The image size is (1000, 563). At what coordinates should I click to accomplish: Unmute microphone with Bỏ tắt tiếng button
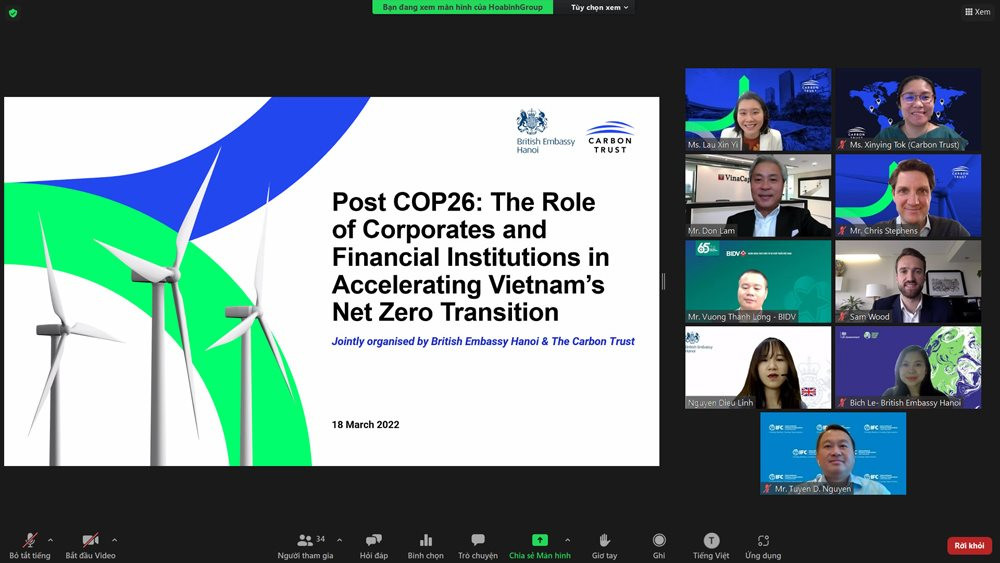(x=29, y=541)
